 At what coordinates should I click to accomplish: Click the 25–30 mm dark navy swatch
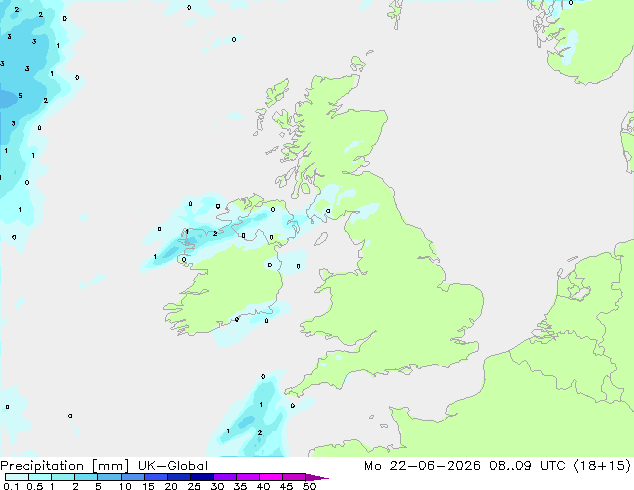(x=201, y=477)
